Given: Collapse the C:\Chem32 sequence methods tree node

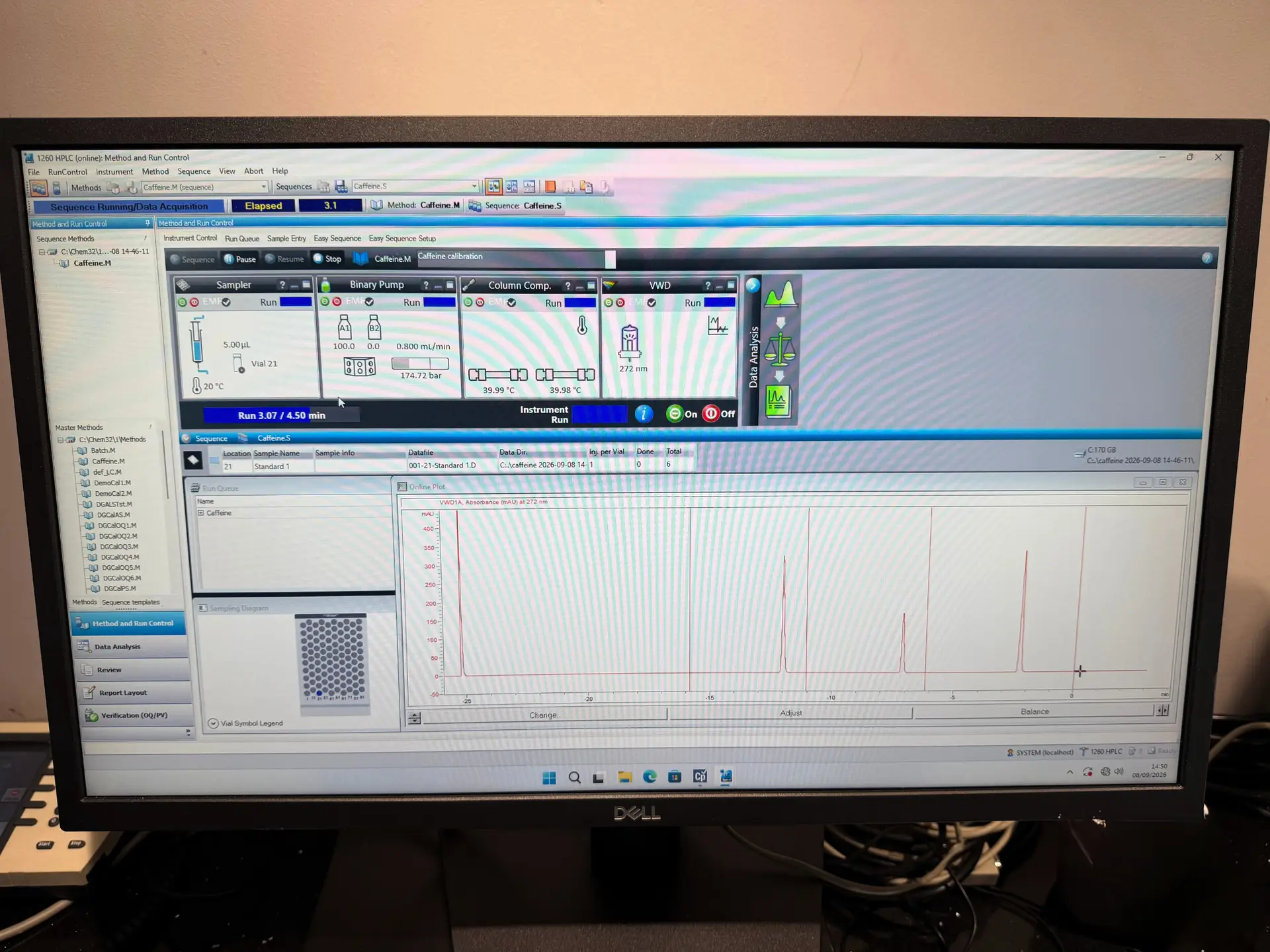Looking at the screenshot, I should [x=42, y=252].
